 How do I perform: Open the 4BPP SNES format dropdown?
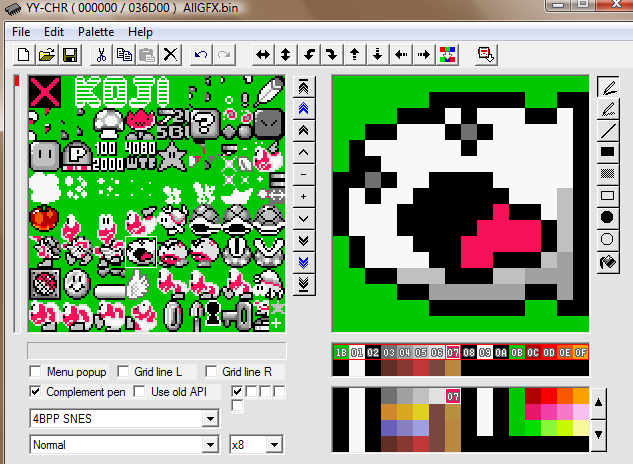pos(210,419)
